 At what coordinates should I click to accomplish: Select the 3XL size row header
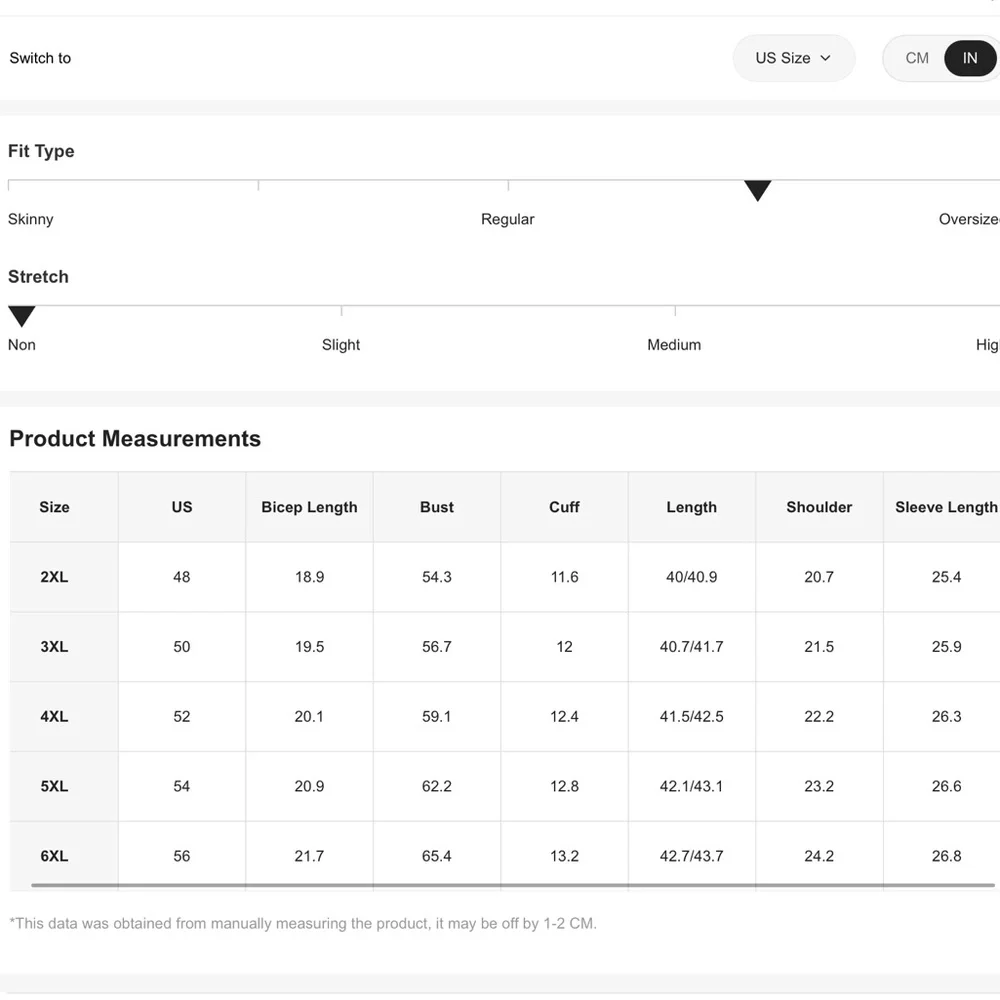(55, 647)
